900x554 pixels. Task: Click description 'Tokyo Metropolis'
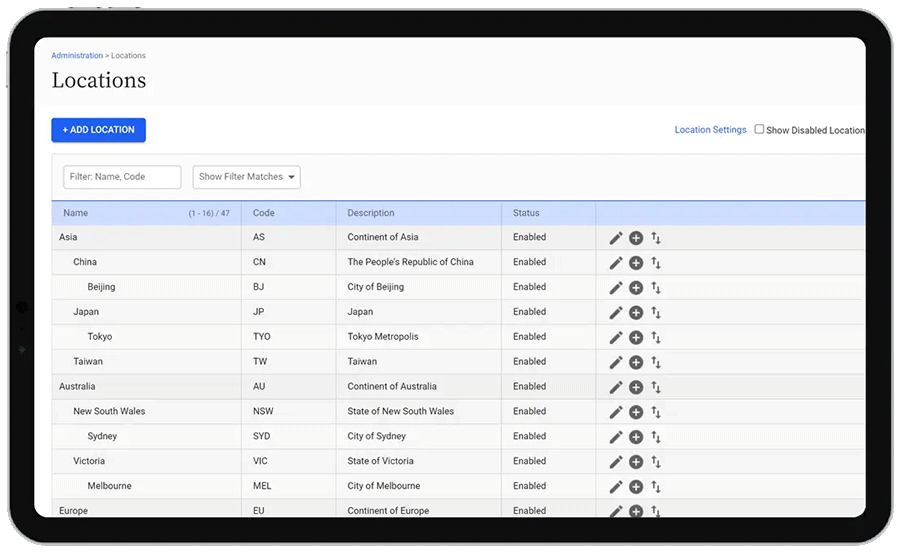click(383, 336)
